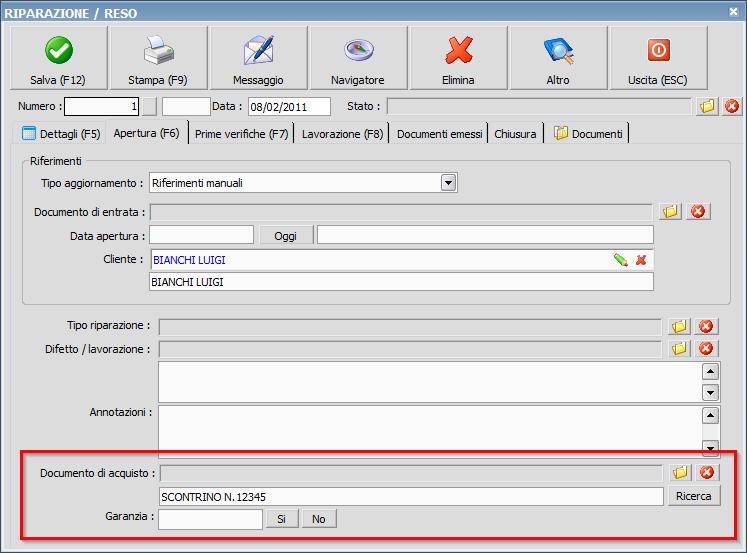Clear Documento di entrata with red icon

point(698,211)
